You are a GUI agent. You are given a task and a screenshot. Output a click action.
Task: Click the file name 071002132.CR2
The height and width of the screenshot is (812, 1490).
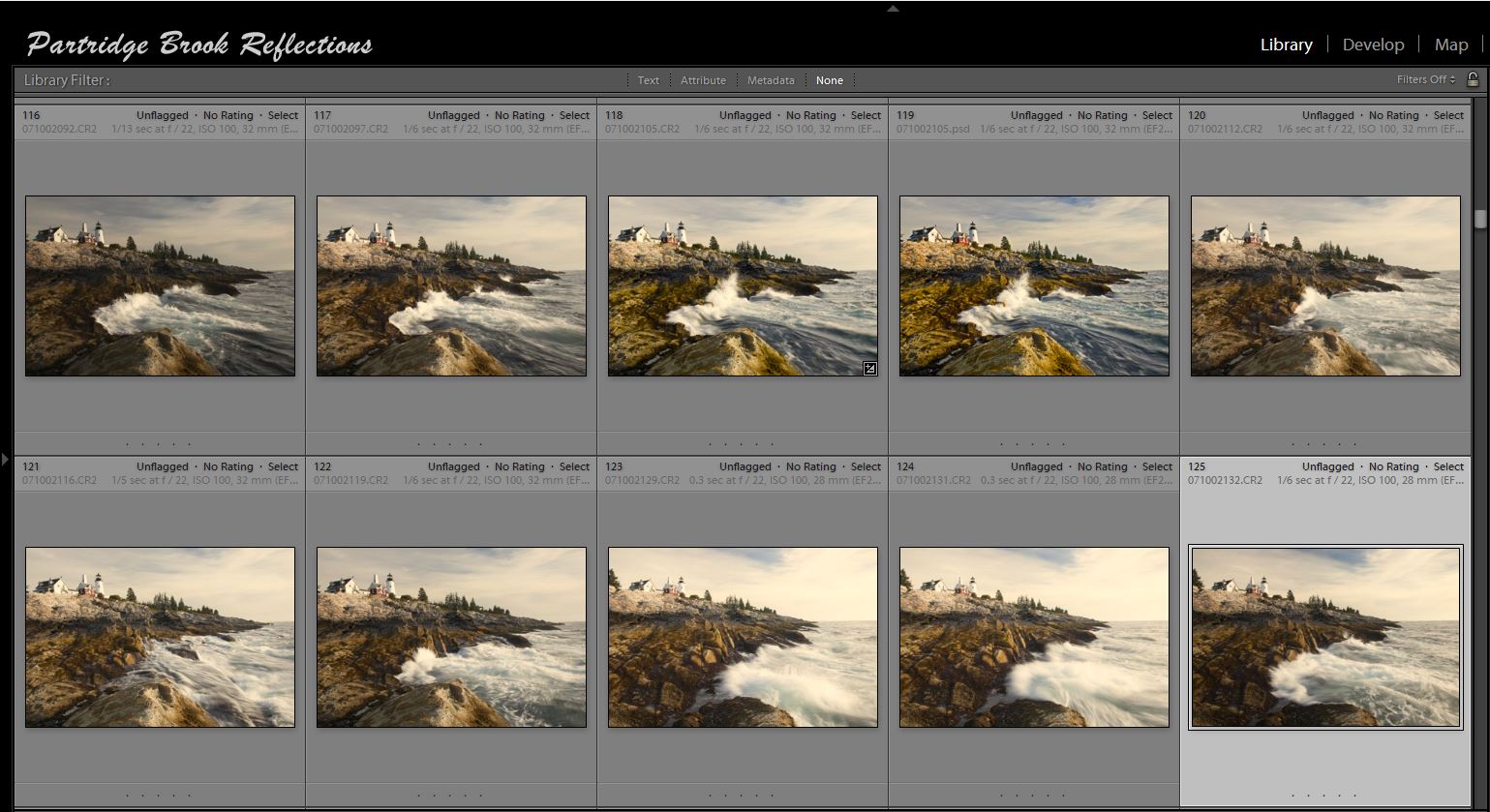click(x=1226, y=480)
